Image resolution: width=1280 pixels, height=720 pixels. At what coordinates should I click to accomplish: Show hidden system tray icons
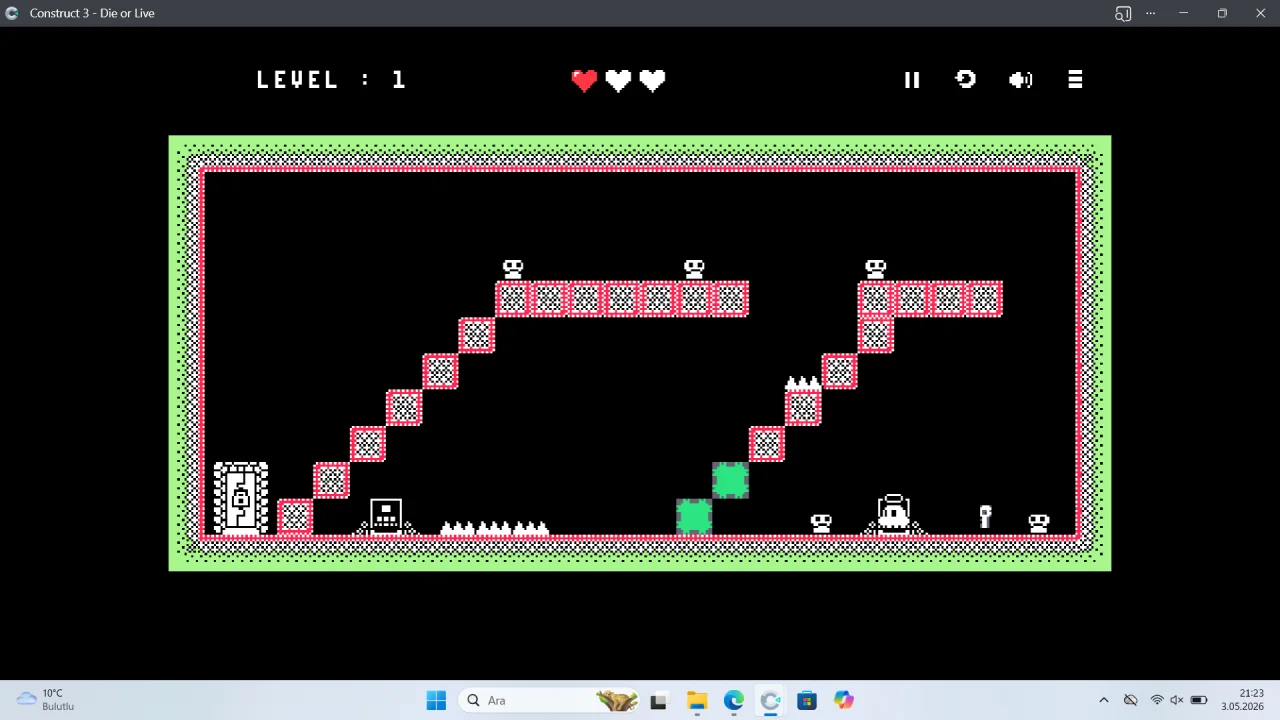point(1103,700)
